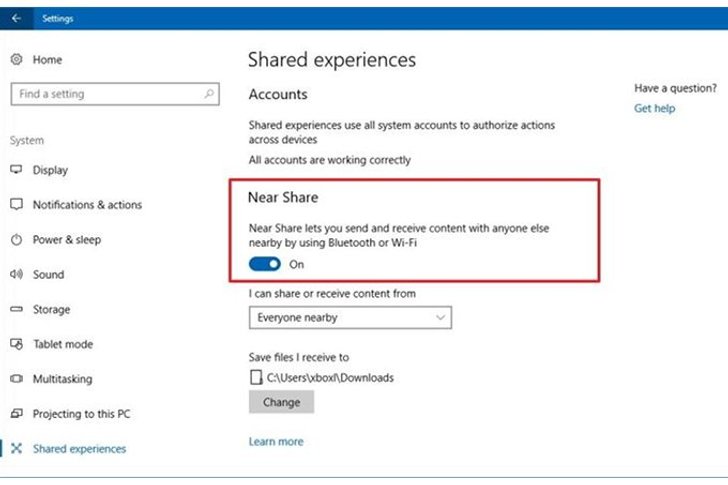Screen dimensions: 728x485
Task: Open the Get help link
Action: click(655, 108)
